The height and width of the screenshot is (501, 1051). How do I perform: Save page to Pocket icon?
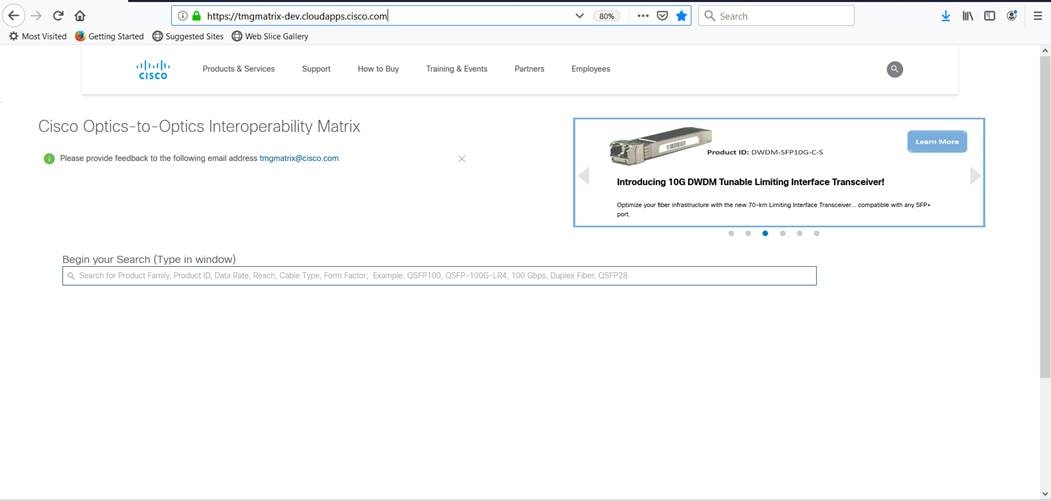tap(662, 16)
